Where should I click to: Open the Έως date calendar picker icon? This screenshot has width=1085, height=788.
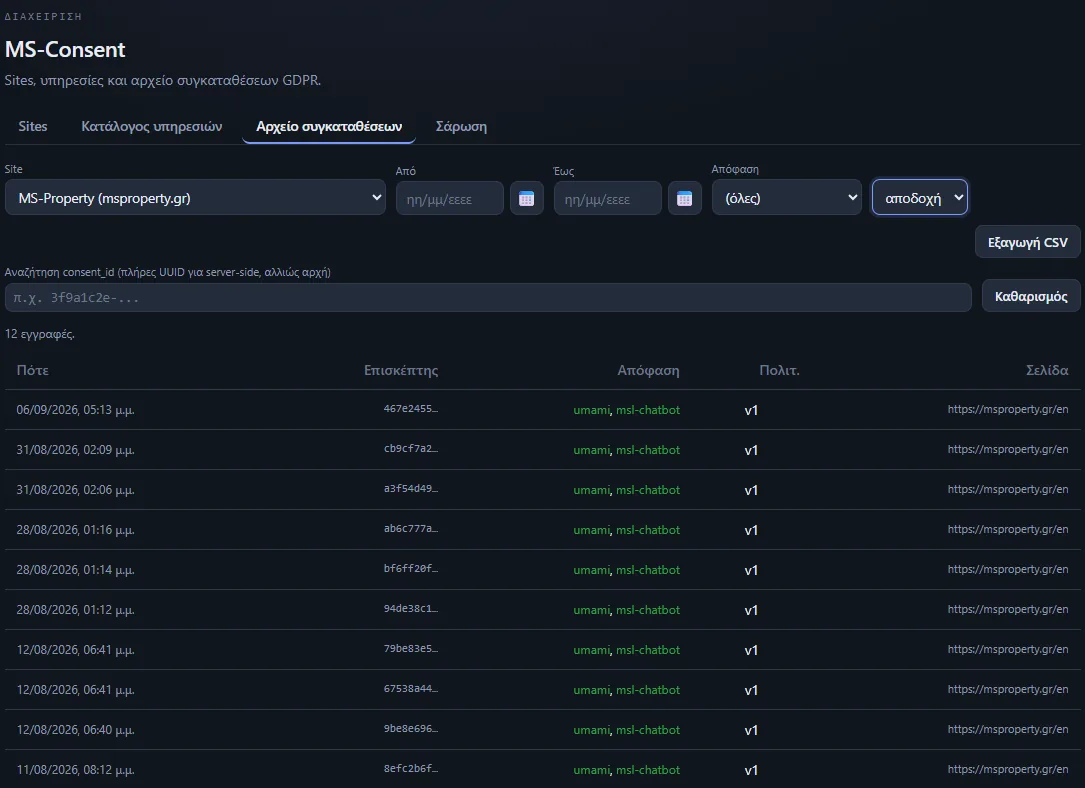tap(684, 199)
